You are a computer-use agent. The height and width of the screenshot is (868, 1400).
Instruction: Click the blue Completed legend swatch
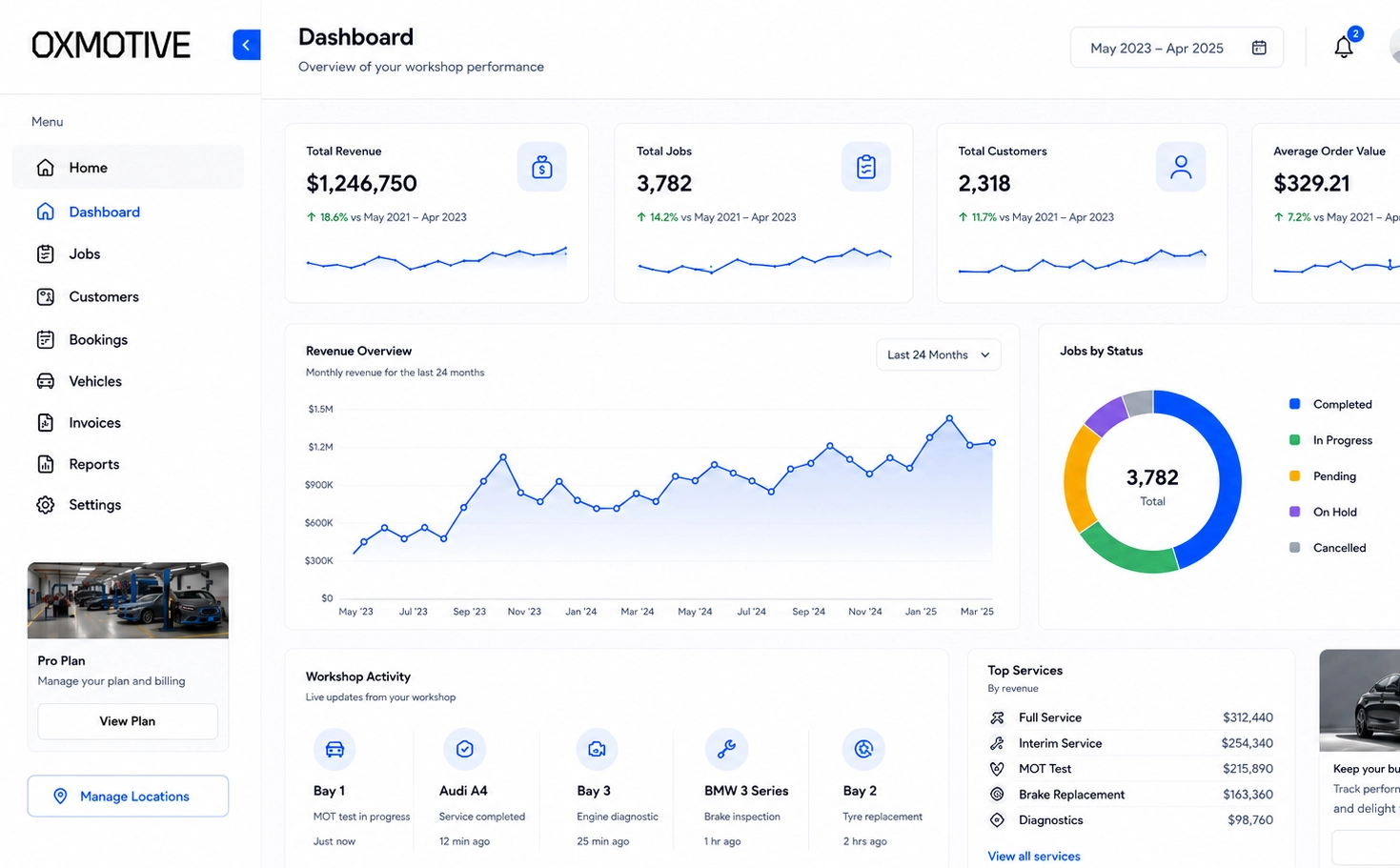[1294, 404]
